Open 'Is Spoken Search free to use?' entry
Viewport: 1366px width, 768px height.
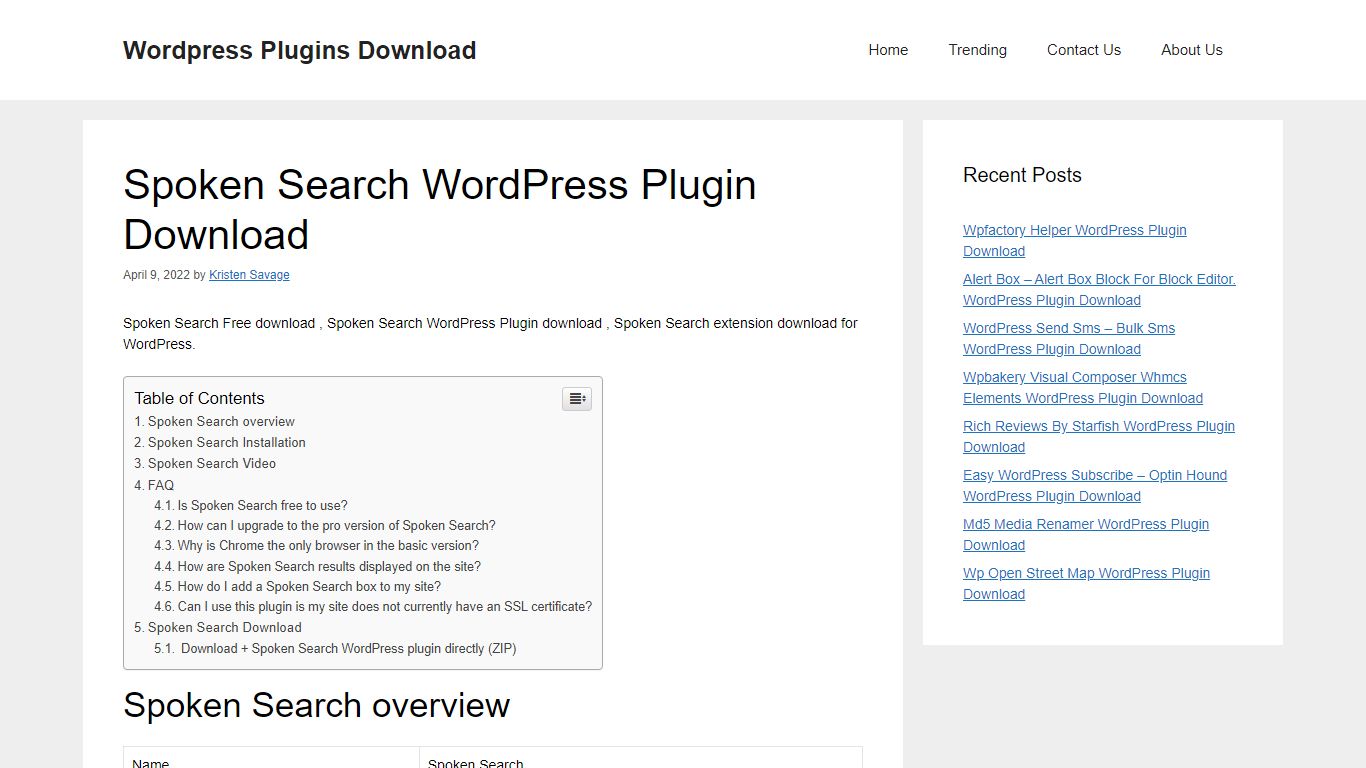(x=251, y=506)
